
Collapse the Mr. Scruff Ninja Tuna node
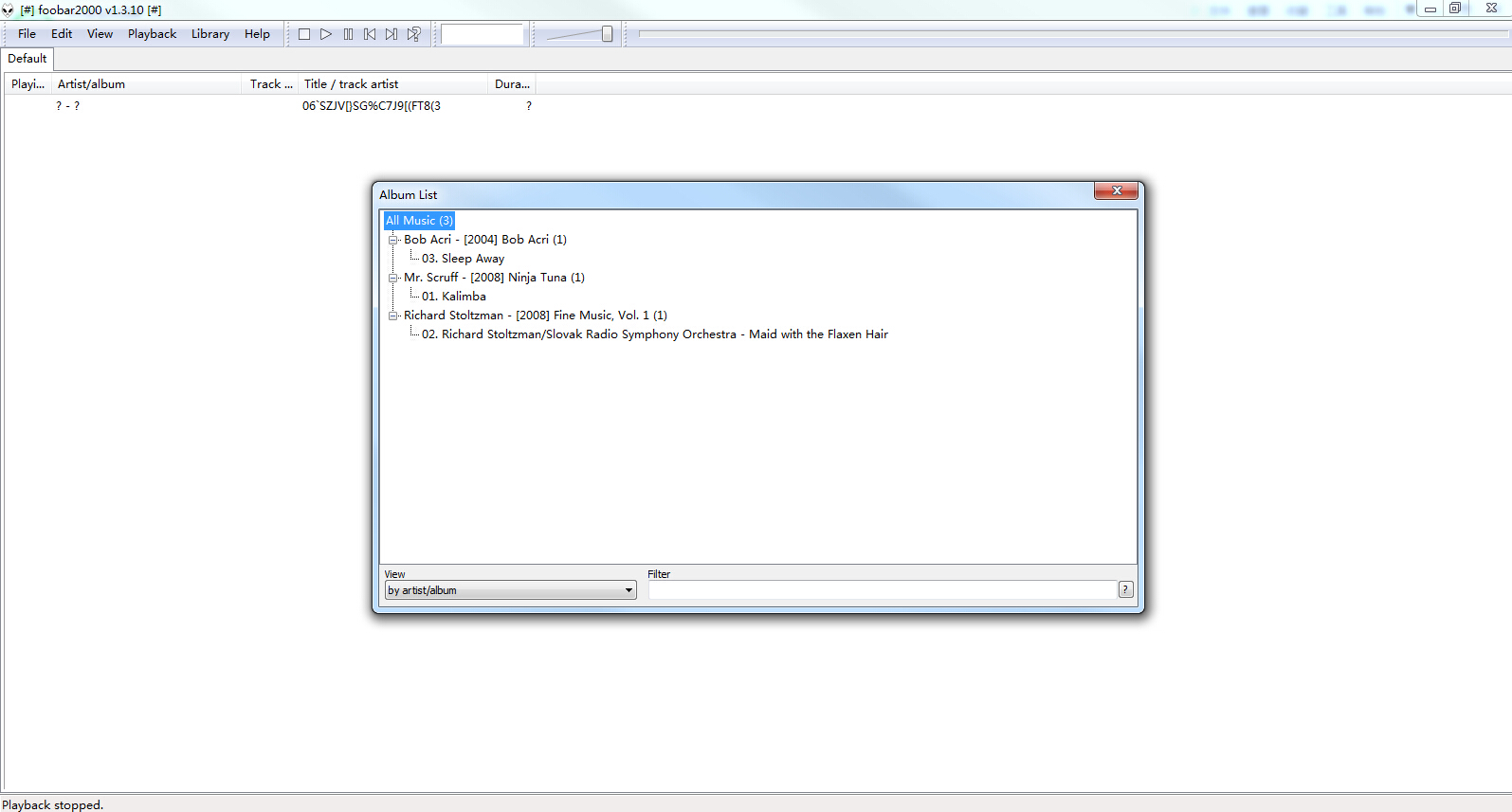coord(392,278)
